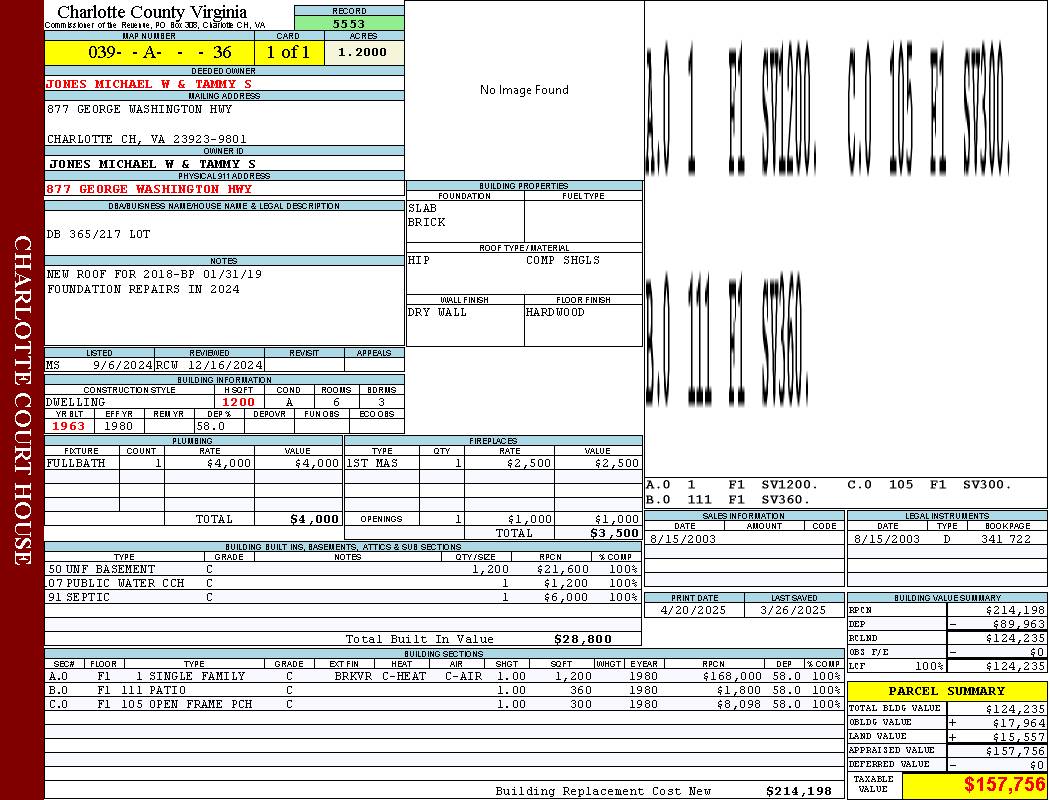Select mailing address 877 GEORGE WASHINGTON HWY

click(139, 109)
